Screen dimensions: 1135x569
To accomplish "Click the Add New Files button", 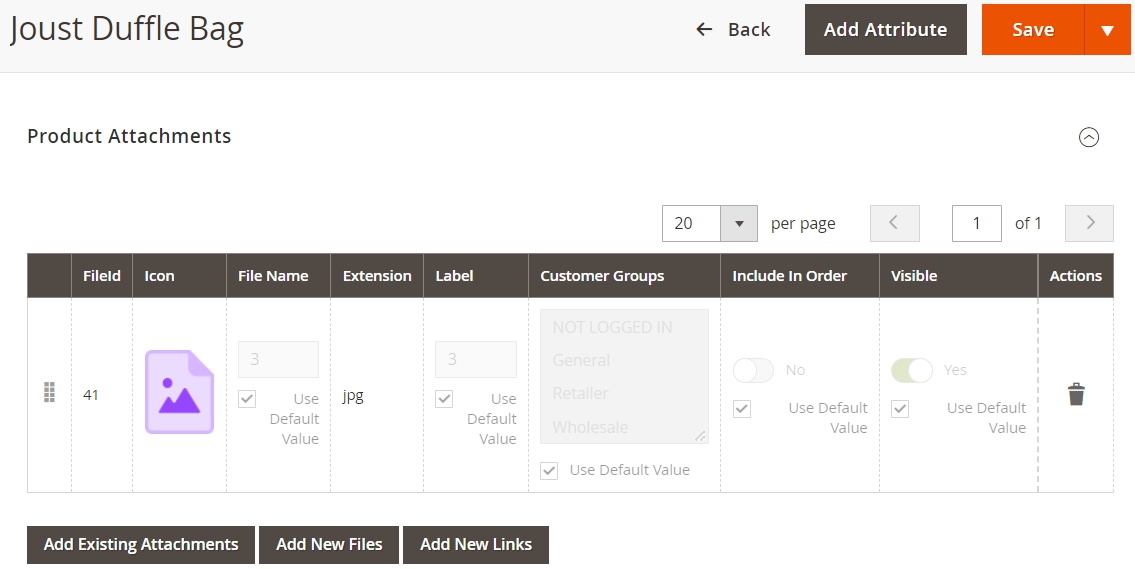I will (329, 544).
